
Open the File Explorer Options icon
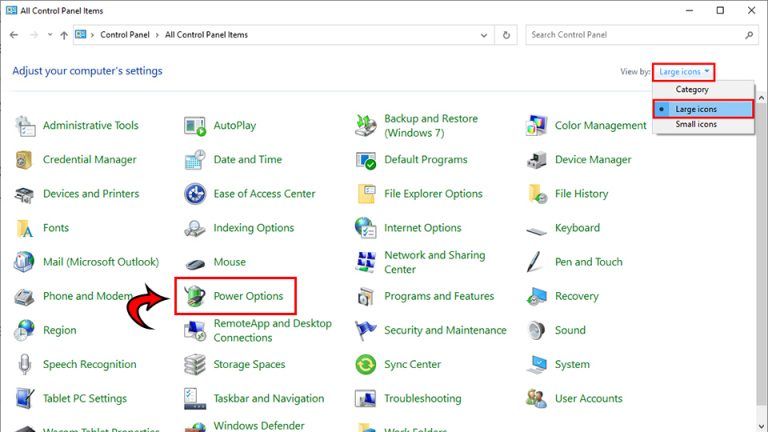(366, 193)
